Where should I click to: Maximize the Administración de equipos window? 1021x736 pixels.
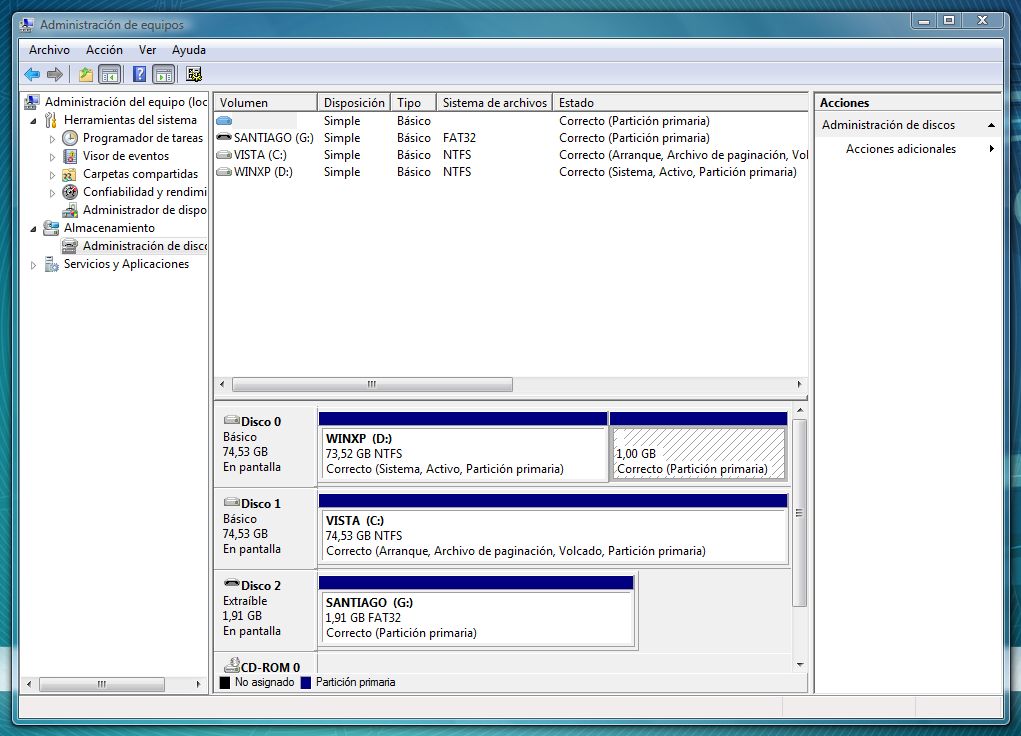(949, 21)
